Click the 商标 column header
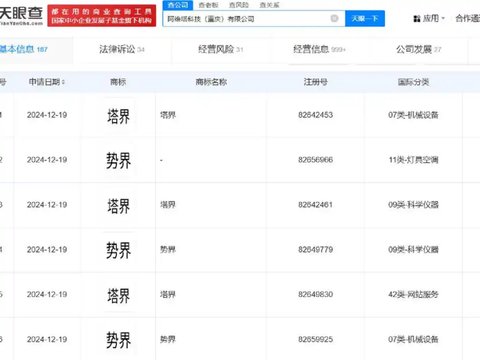 tap(118, 82)
